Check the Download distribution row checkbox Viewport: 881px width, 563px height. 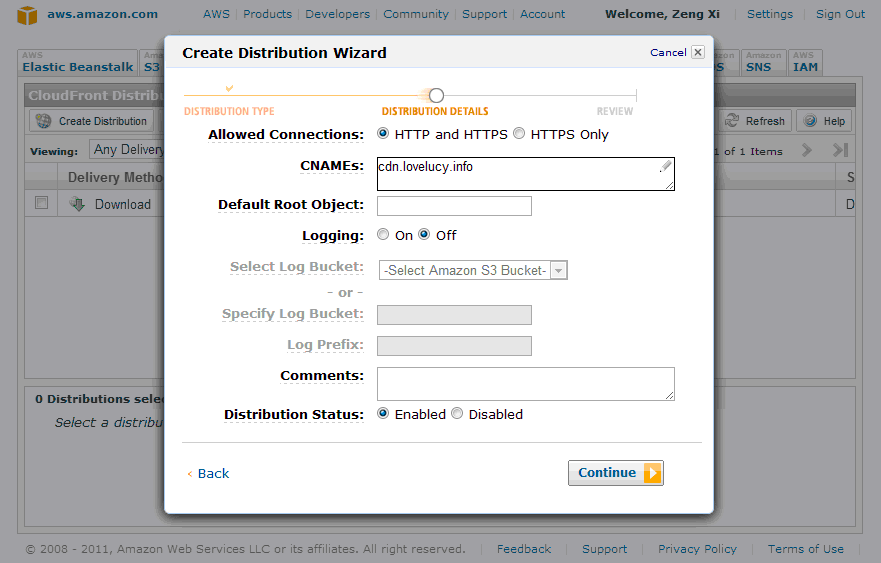tap(41, 202)
